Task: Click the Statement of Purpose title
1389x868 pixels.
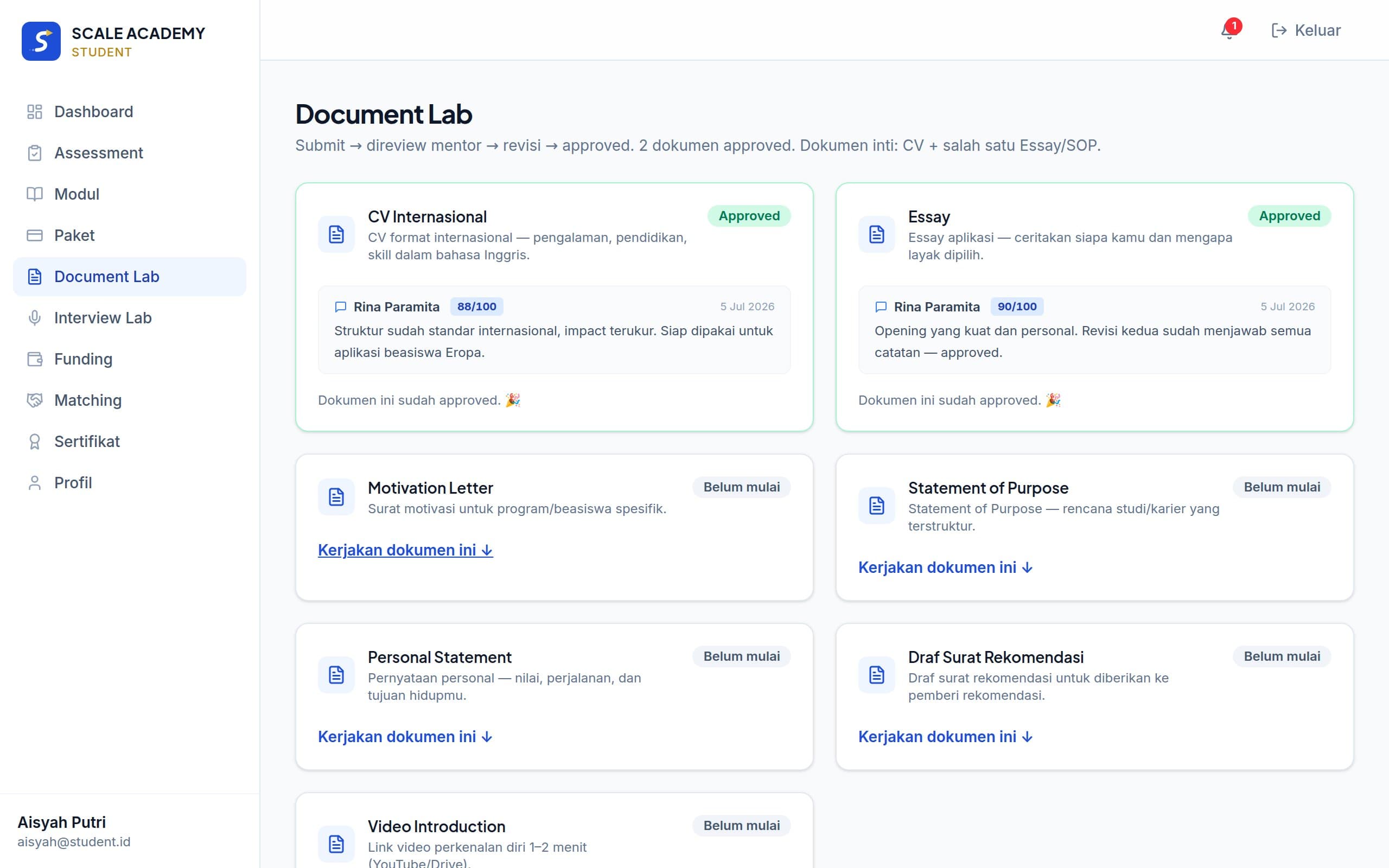Action: coord(988,488)
